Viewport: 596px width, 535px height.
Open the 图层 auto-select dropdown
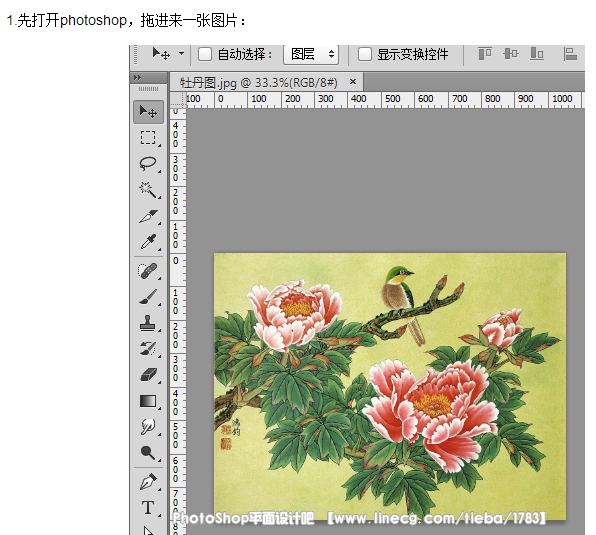(311, 54)
